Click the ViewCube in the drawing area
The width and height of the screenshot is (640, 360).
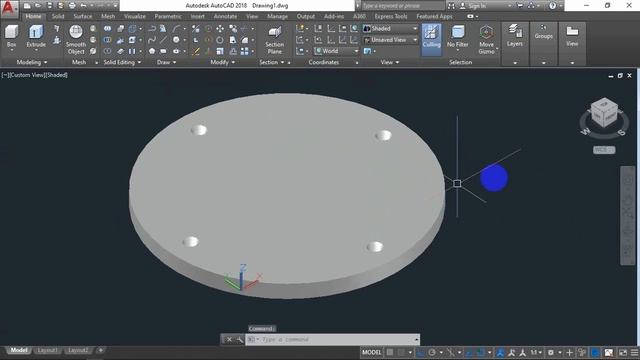[x=604, y=113]
